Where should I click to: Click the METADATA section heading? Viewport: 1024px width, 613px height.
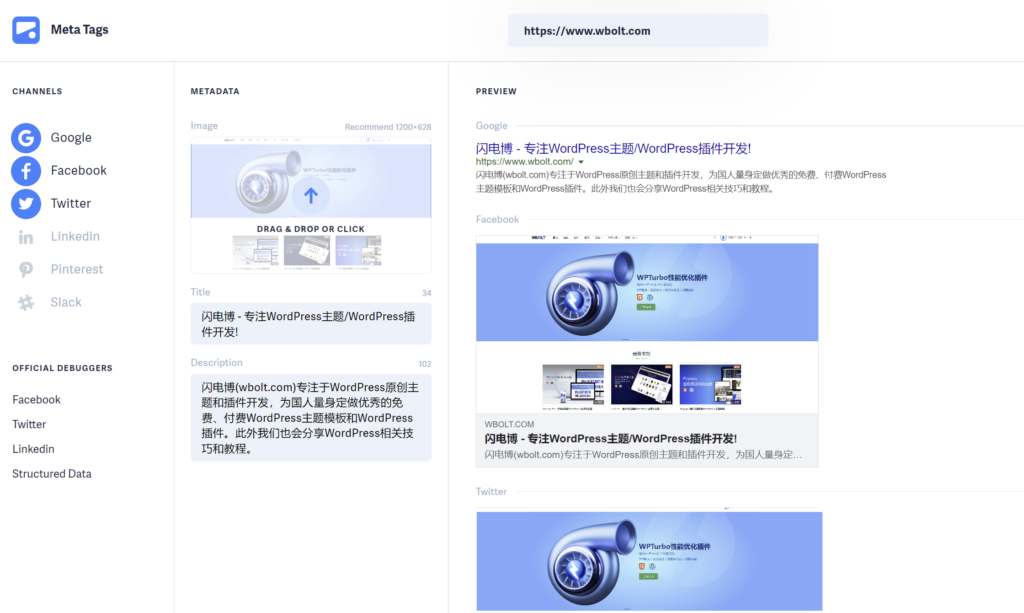[x=215, y=91]
